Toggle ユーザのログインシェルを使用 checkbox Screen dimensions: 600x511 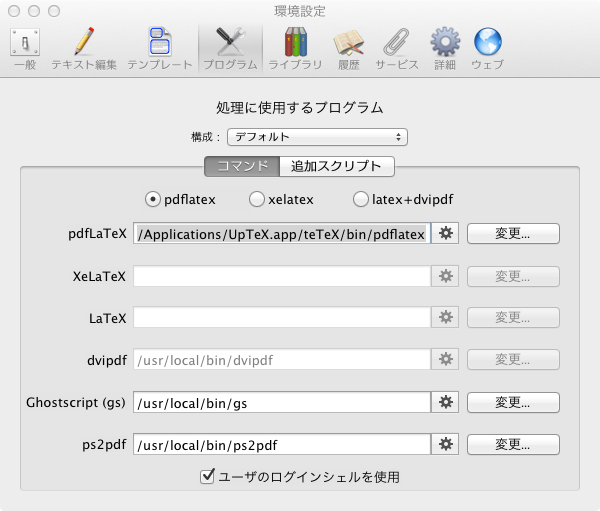click(x=208, y=477)
